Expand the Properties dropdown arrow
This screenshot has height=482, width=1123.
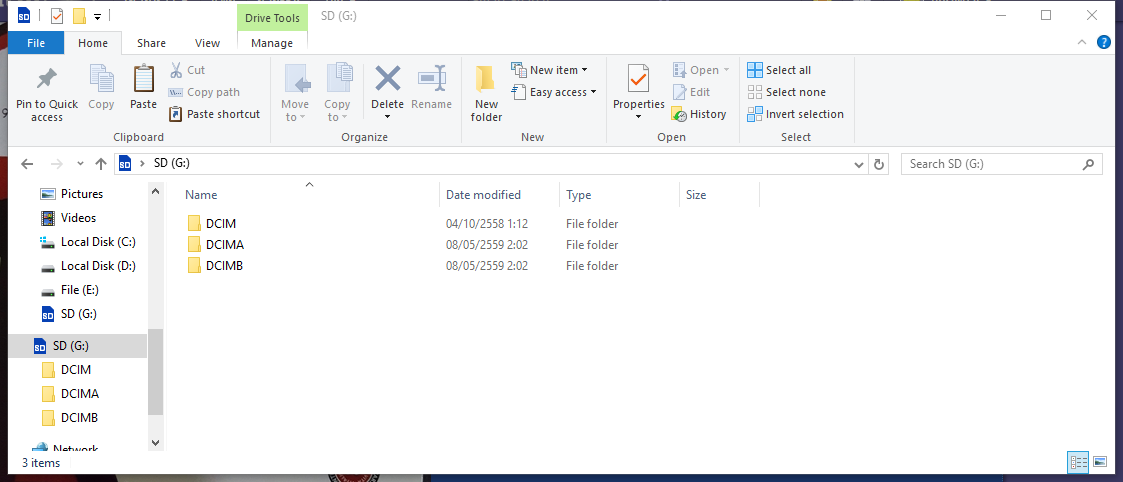(638, 117)
